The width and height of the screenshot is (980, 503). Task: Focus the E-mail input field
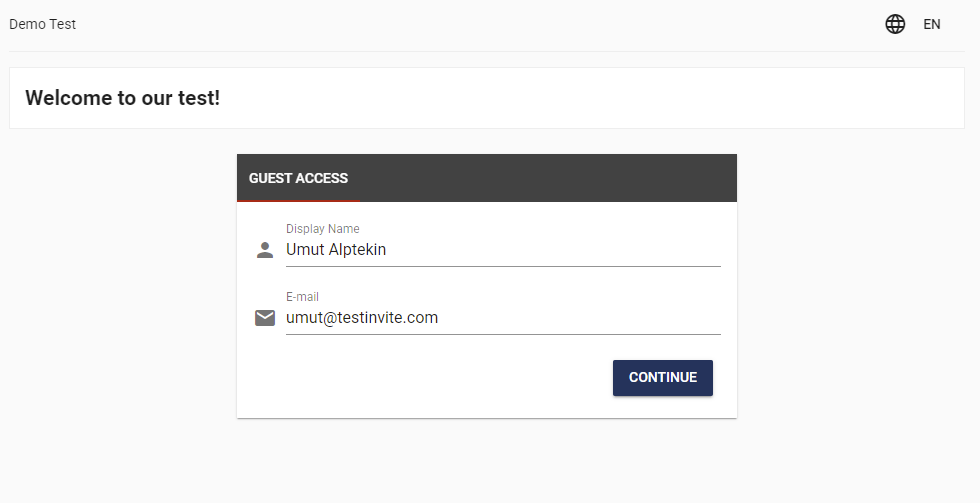503,317
